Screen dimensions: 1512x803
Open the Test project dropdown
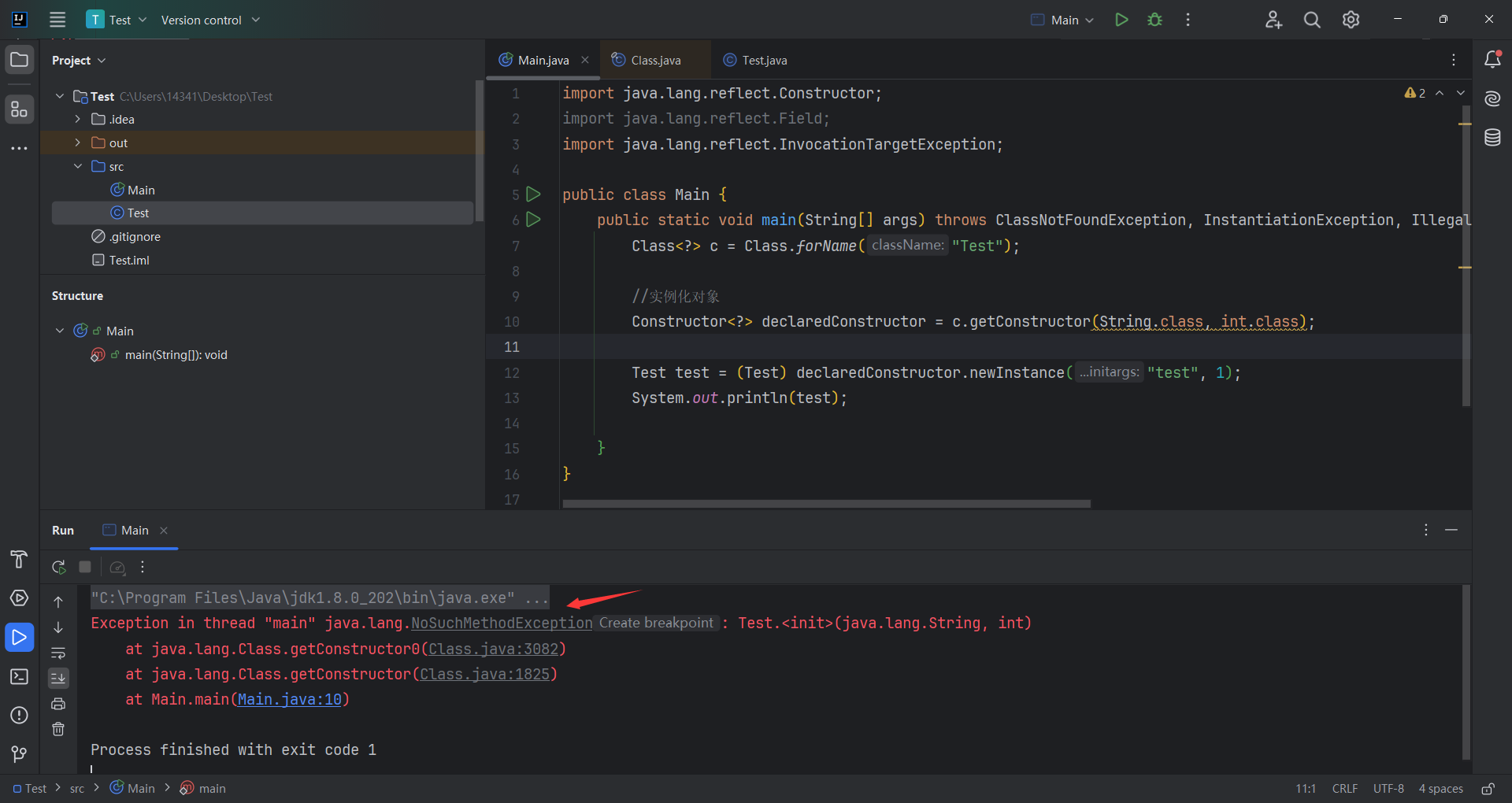tap(117, 20)
